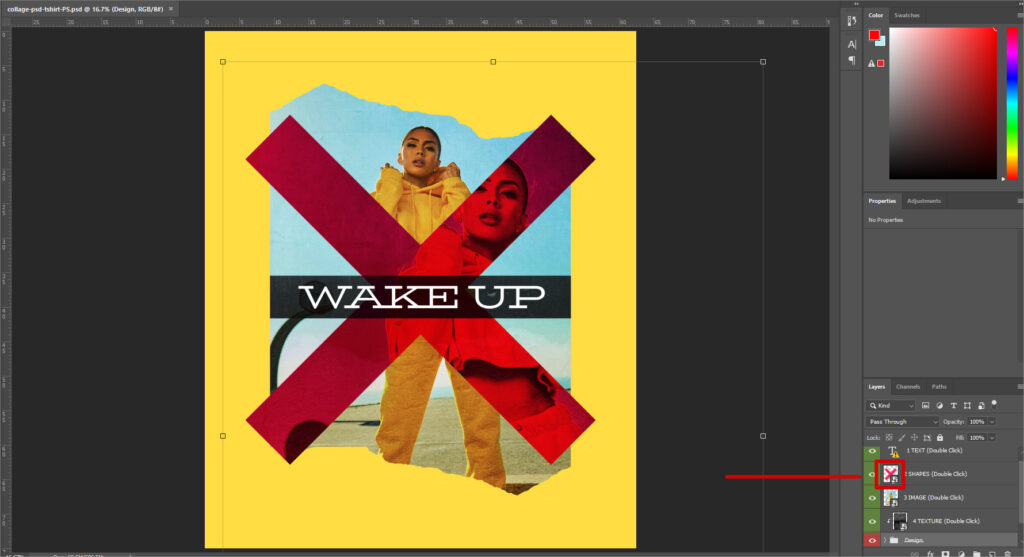The height and width of the screenshot is (557, 1024).
Task: Expand the Design layer group
Action: 885,540
